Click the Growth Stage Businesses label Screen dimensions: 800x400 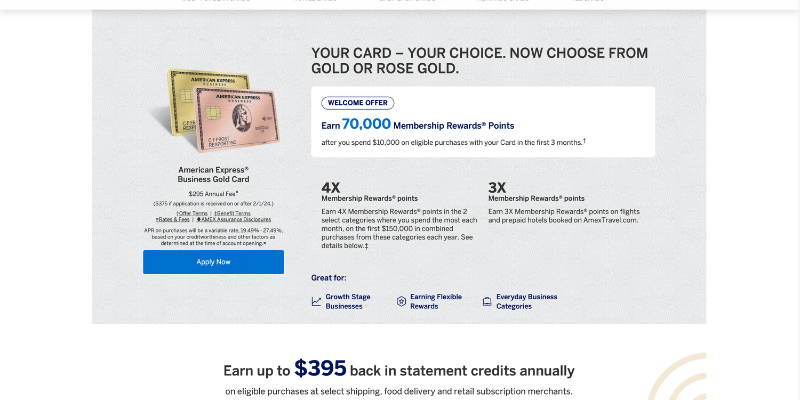tap(347, 301)
